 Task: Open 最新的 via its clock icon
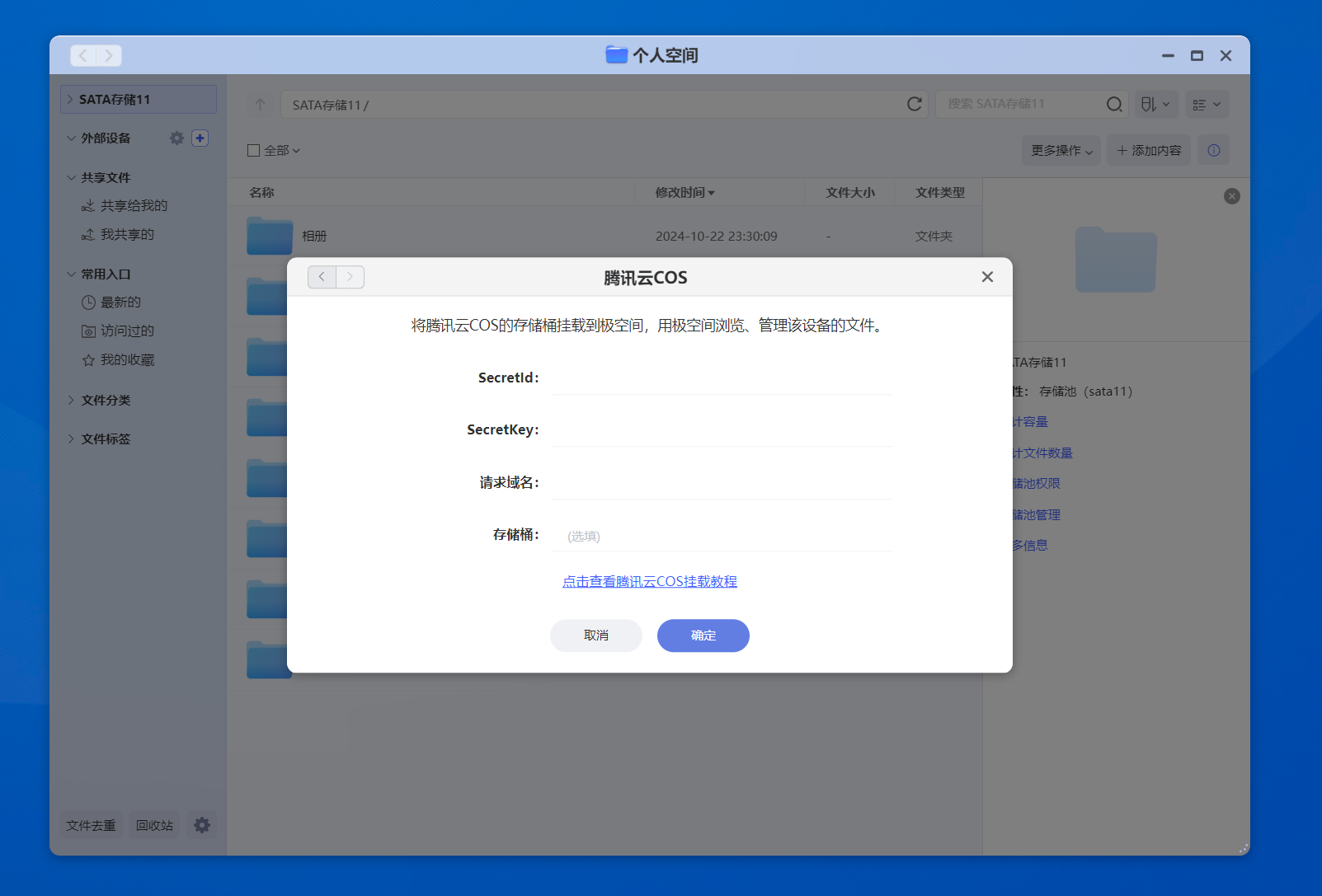tap(89, 302)
